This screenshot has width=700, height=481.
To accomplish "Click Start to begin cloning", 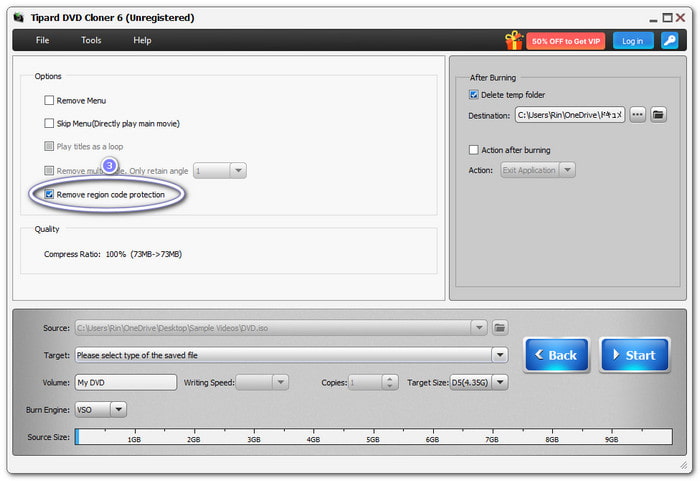I will (635, 355).
